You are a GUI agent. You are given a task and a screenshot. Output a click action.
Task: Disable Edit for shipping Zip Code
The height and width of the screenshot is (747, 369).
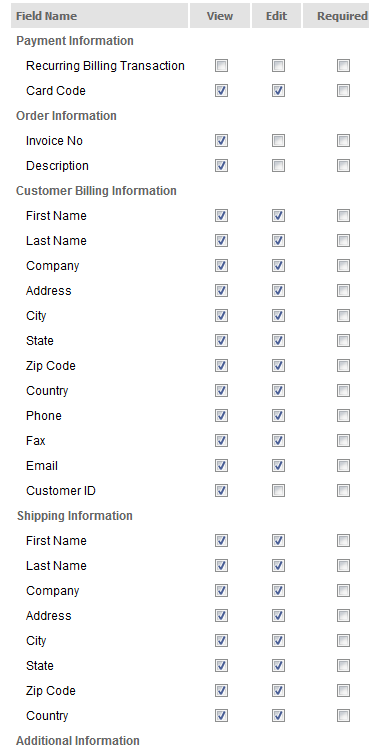coord(279,691)
